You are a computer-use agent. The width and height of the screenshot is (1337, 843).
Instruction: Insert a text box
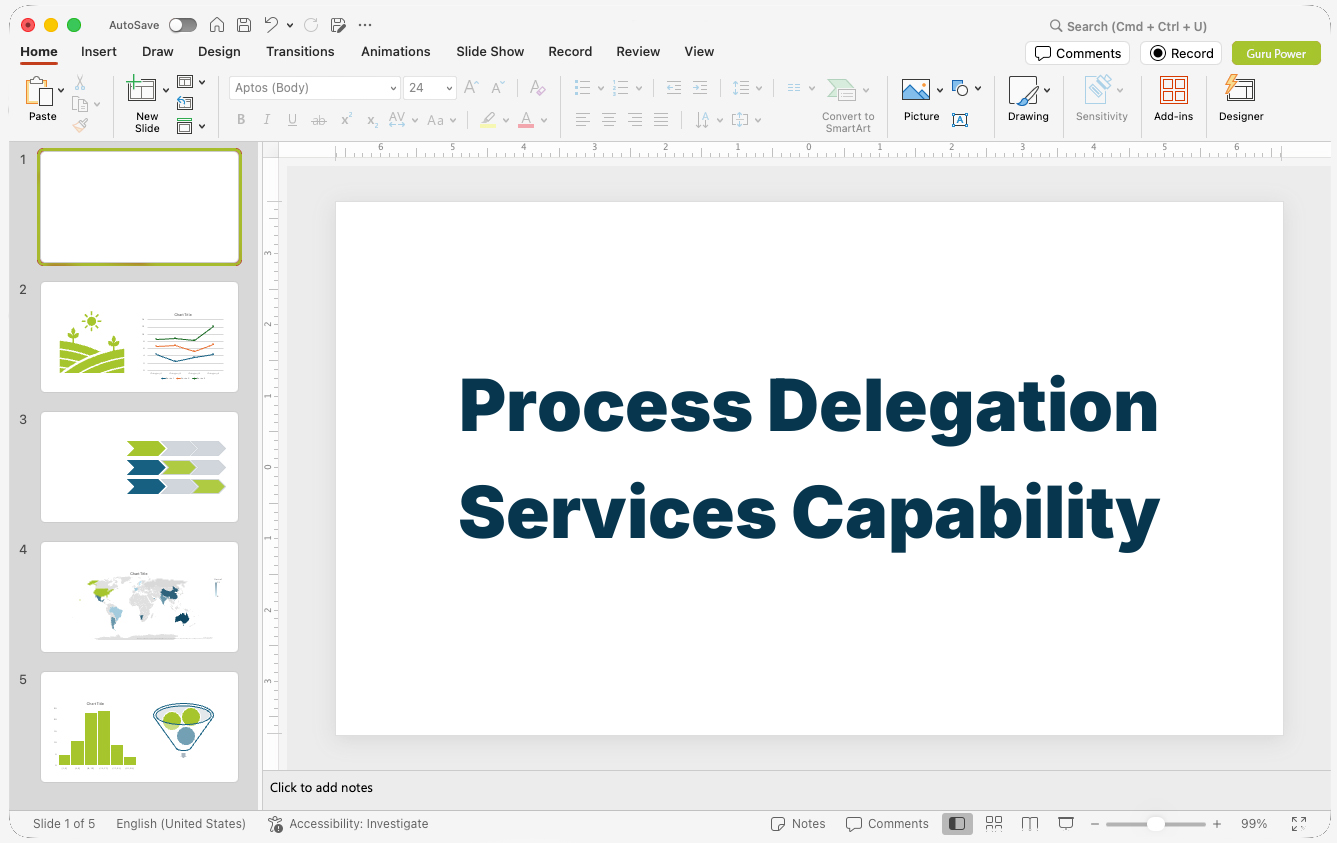tap(960, 120)
